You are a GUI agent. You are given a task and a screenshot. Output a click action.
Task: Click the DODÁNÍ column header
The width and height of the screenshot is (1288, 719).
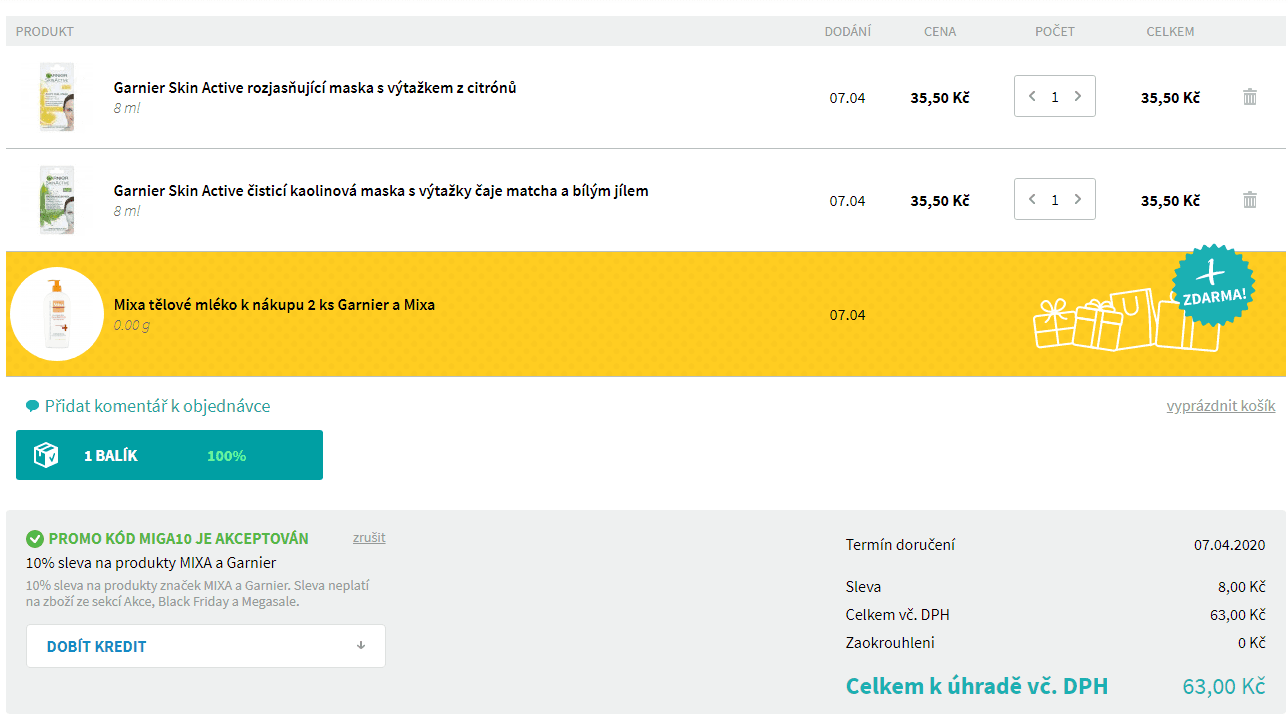[x=848, y=31]
